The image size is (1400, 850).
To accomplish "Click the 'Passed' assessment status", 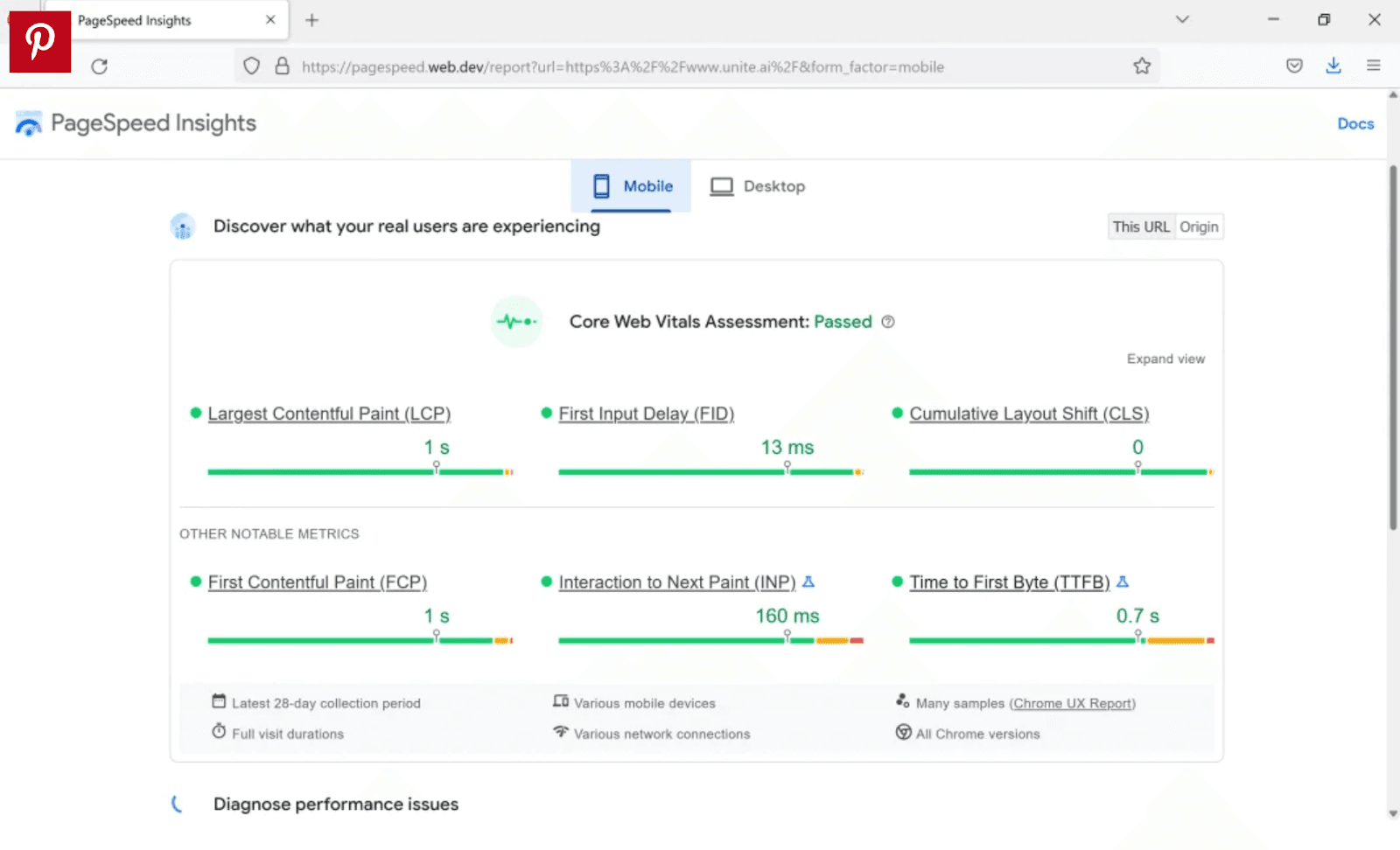I will (x=843, y=322).
